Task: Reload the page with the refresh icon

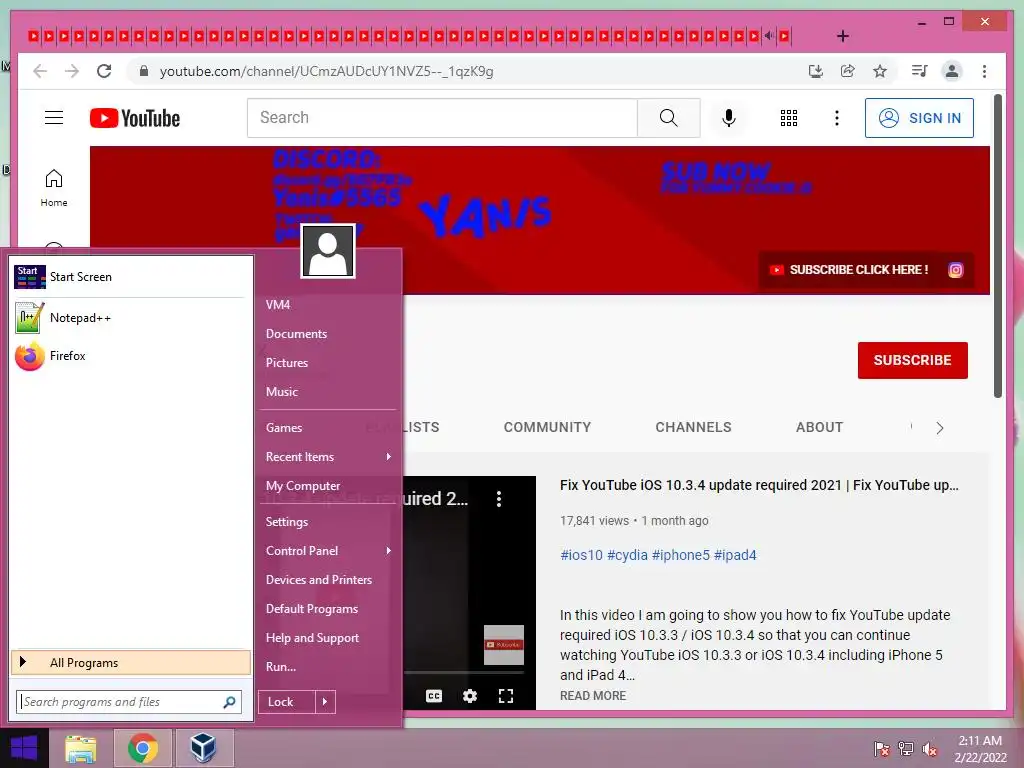Action: coord(104,71)
